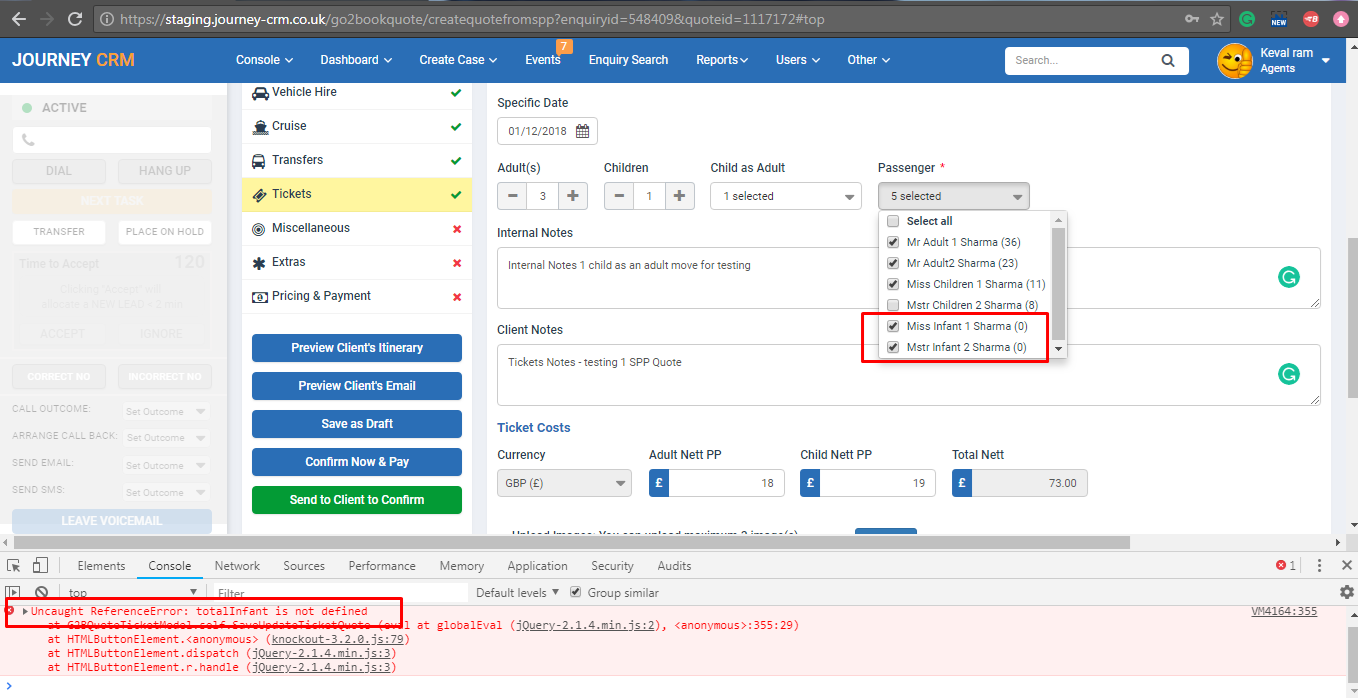The width and height of the screenshot is (1358, 698).
Task: Switch to the Network DevTools tab
Action: (237, 566)
